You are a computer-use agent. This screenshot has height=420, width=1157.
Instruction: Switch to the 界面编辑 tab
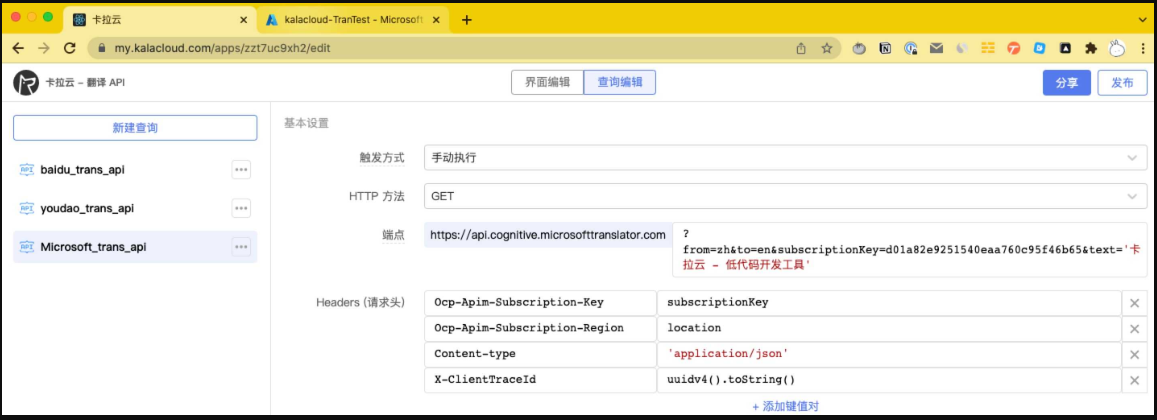coord(547,83)
